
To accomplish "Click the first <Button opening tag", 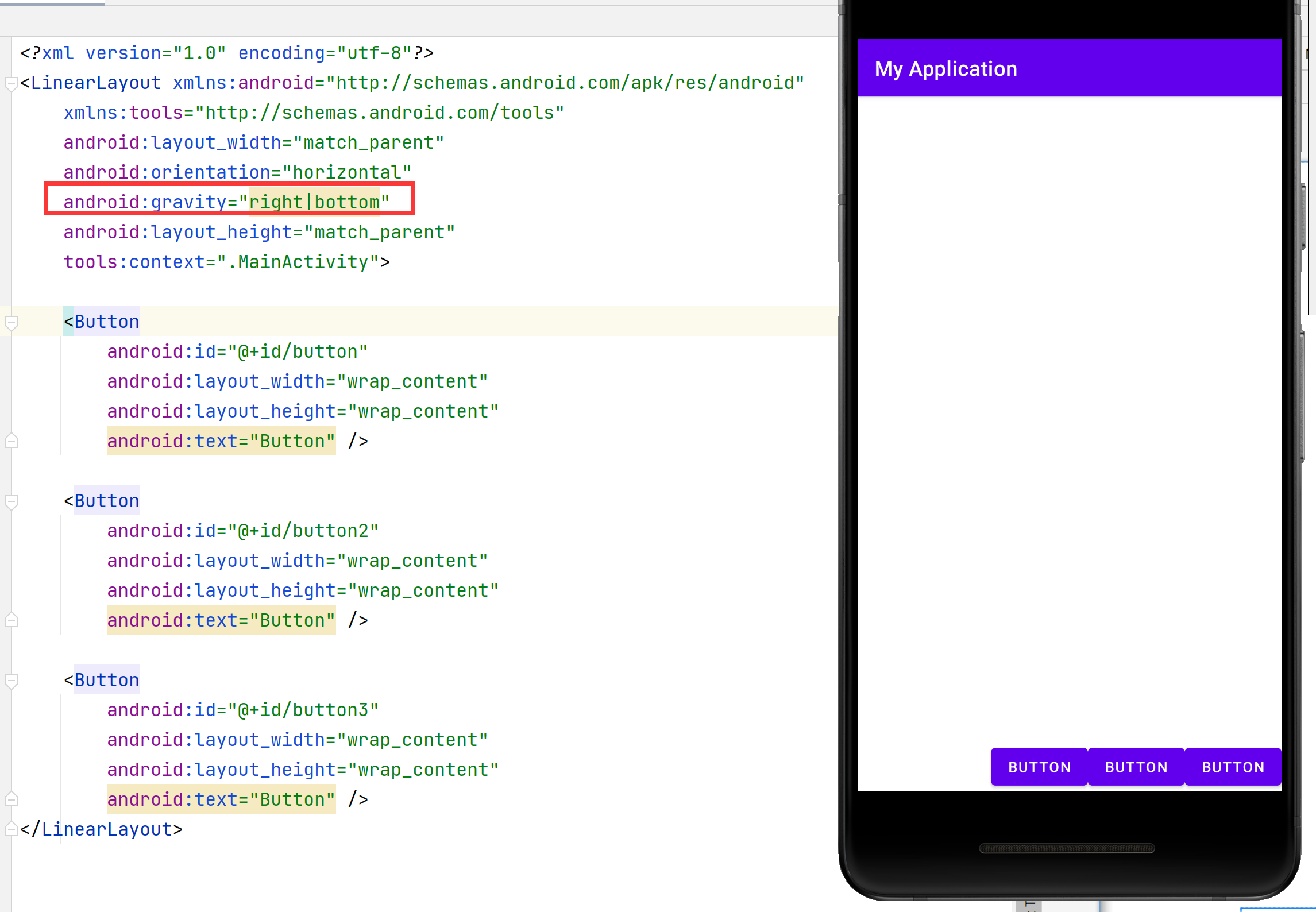I will [x=101, y=322].
